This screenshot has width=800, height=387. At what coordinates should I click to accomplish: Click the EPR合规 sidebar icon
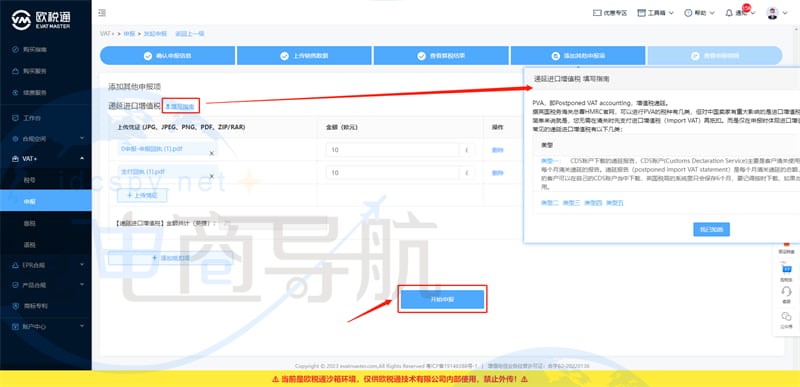tap(15, 265)
